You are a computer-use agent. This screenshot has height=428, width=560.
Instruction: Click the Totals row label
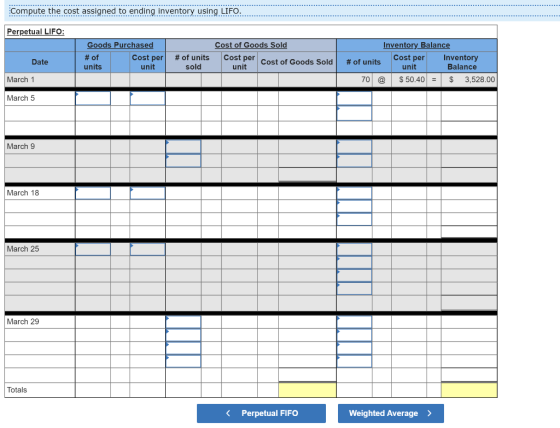tap(17, 390)
